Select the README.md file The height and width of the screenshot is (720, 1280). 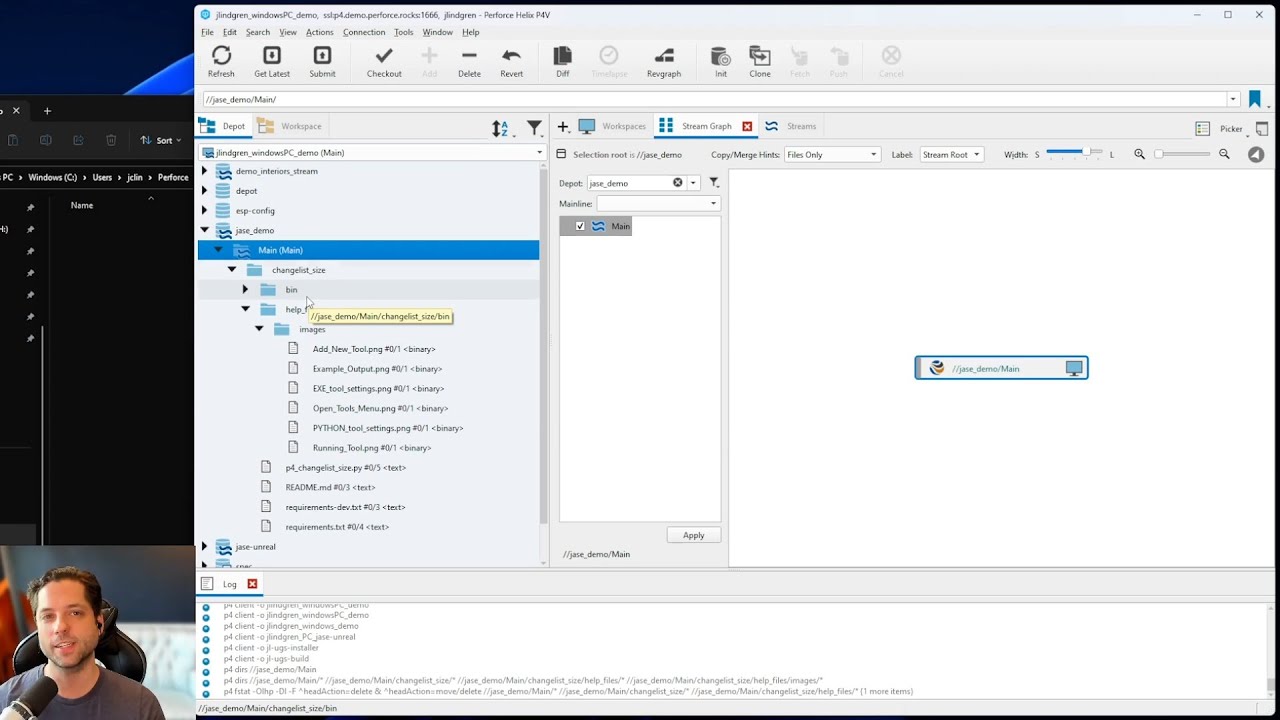point(330,487)
